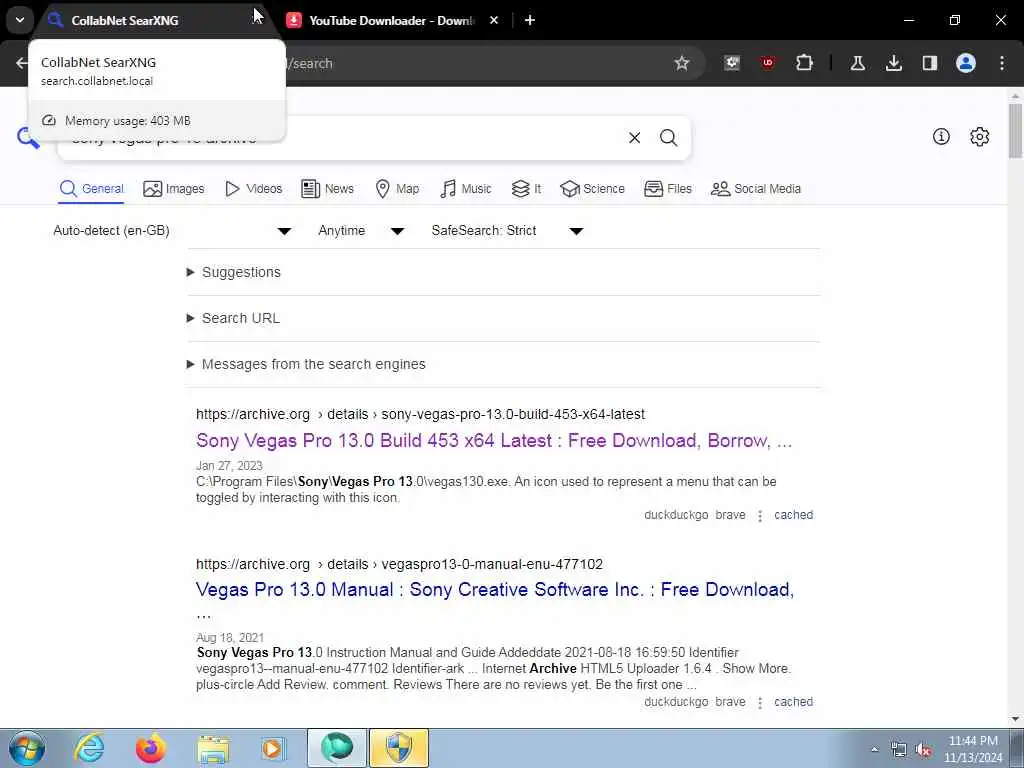
Task: Launch Firefox from taskbar
Action: click(151, 748)
